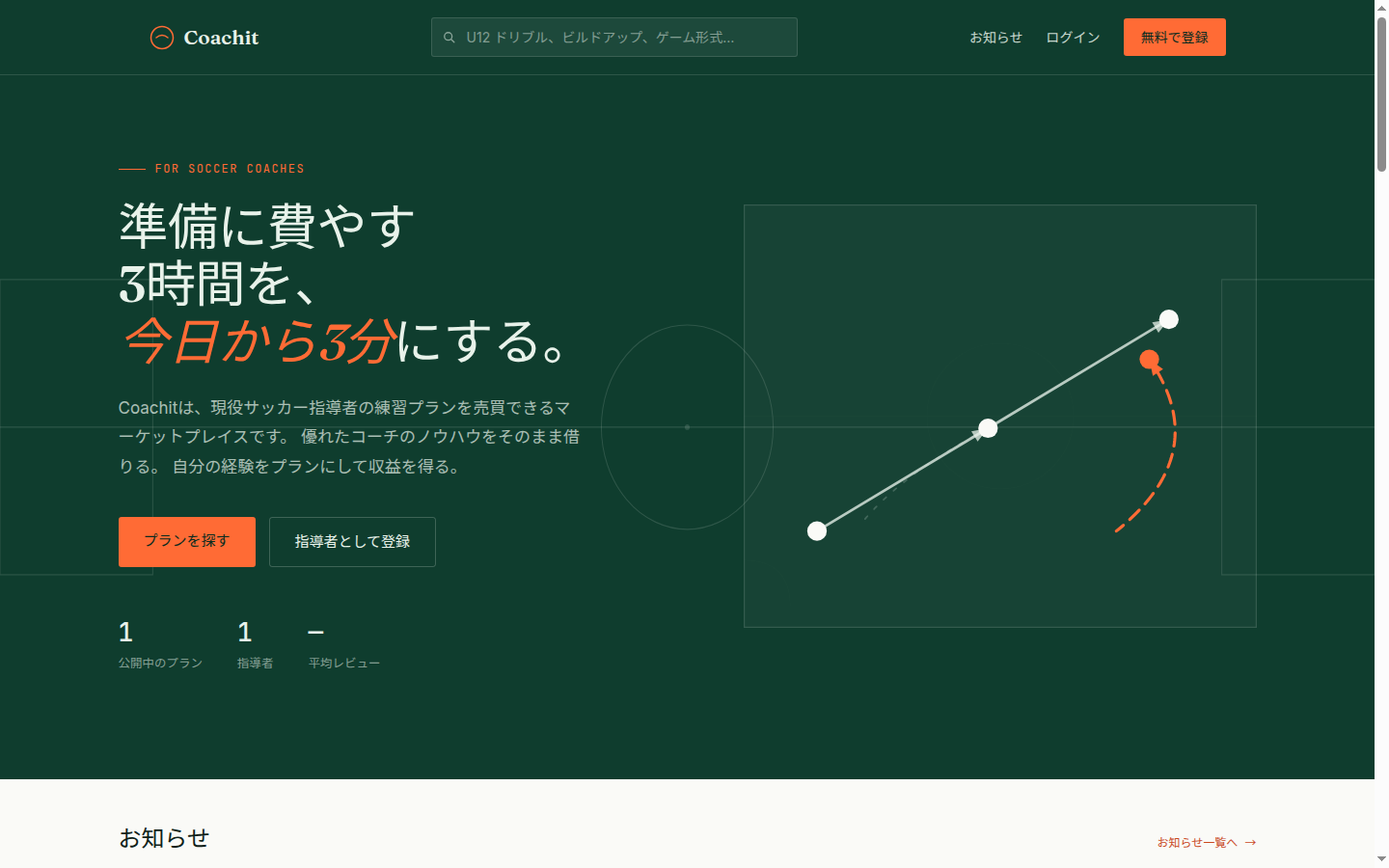The height and width of the screenshot is (868, 1389).
Task: Click the 指導者として登録 button
Action: (352, 542)
